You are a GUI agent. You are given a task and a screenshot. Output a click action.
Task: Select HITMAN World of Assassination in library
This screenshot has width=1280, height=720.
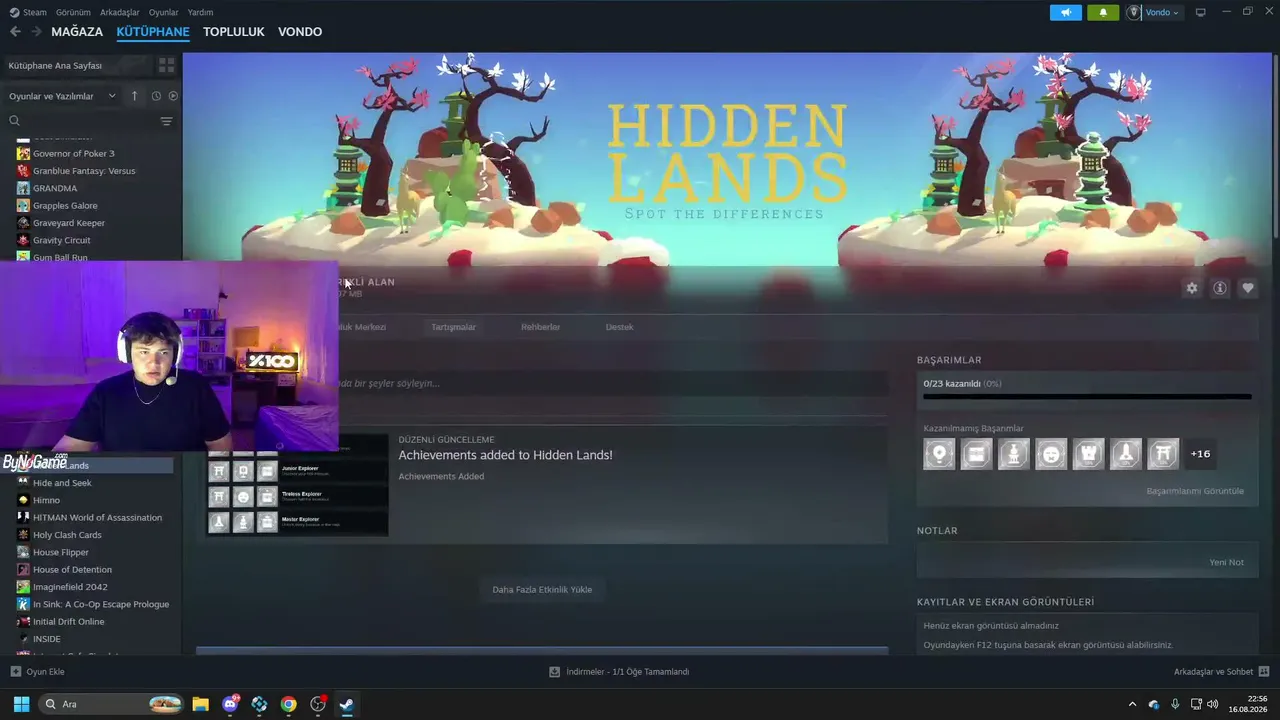[97, 518]
